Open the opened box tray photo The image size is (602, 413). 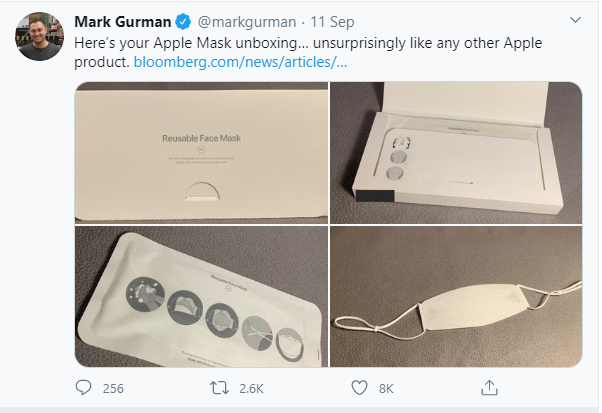pyautogui.click(x=456, y=152)
